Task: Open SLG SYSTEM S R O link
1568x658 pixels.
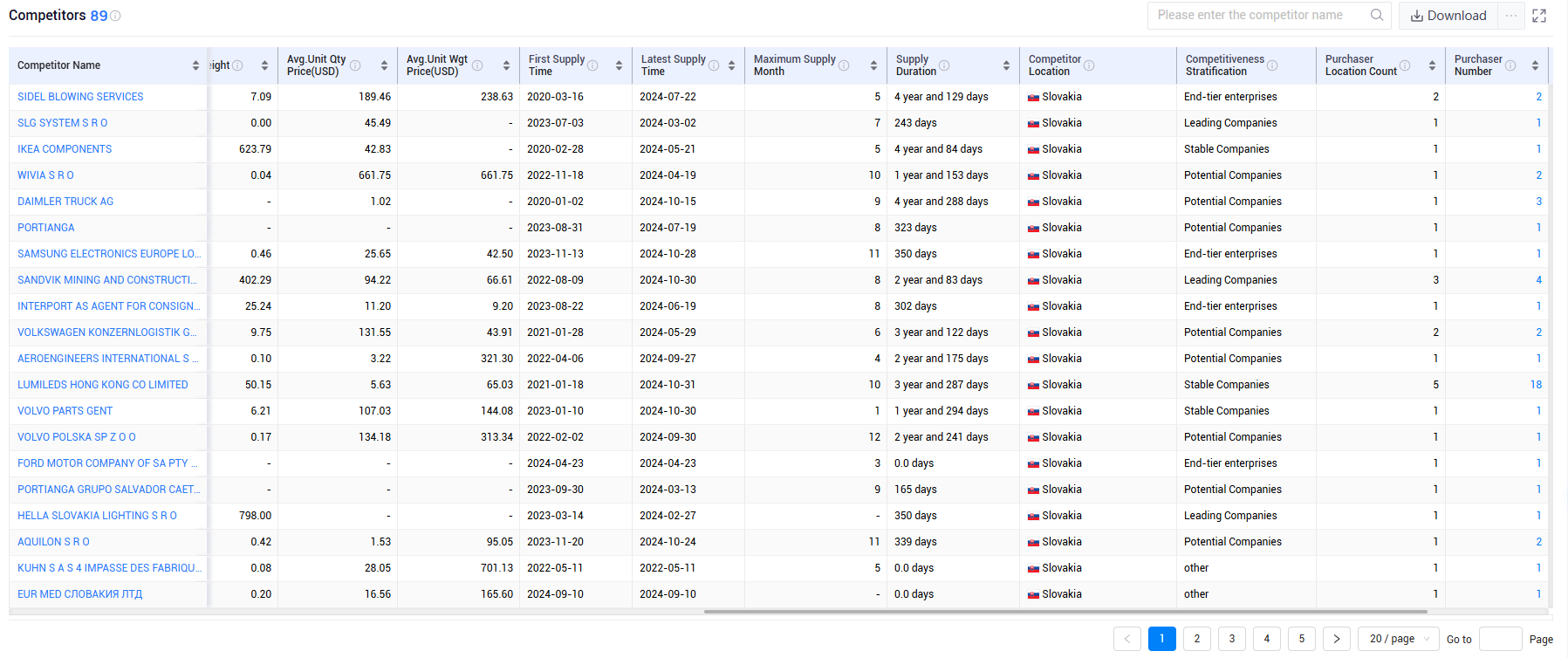Action: point(63,123)
